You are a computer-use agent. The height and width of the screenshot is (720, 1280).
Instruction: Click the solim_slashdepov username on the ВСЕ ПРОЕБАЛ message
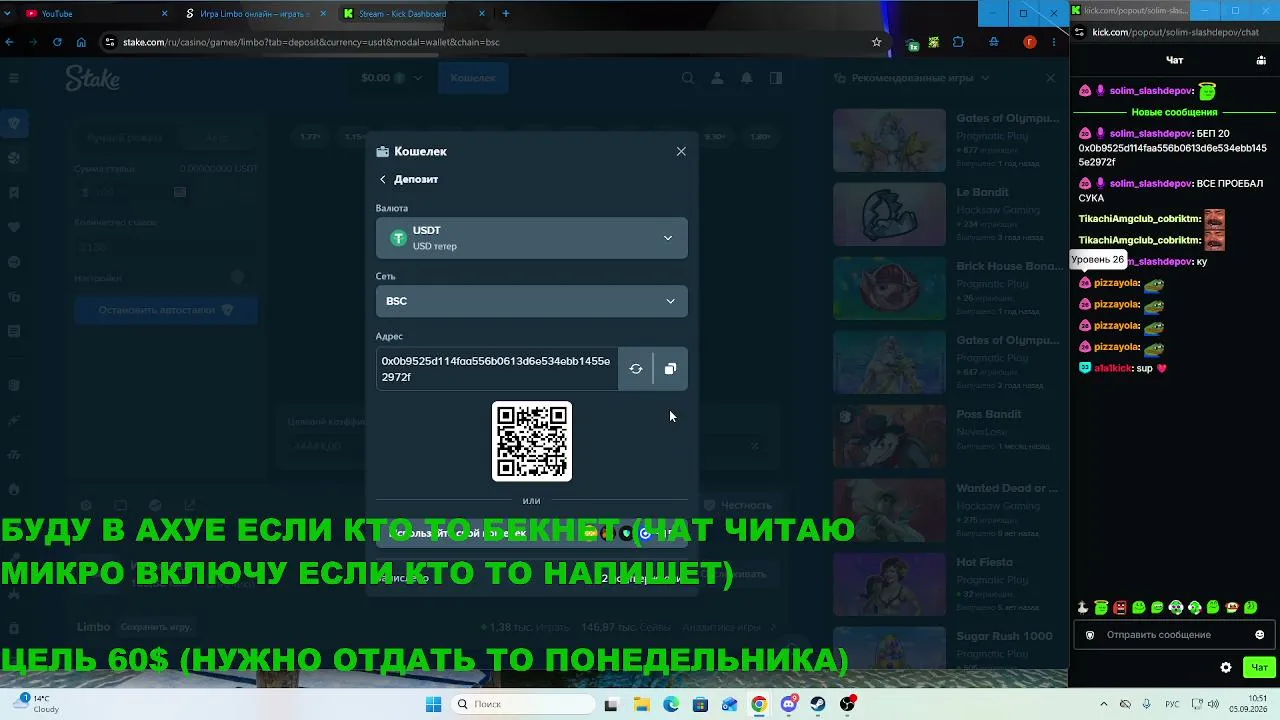(1151, 184)
